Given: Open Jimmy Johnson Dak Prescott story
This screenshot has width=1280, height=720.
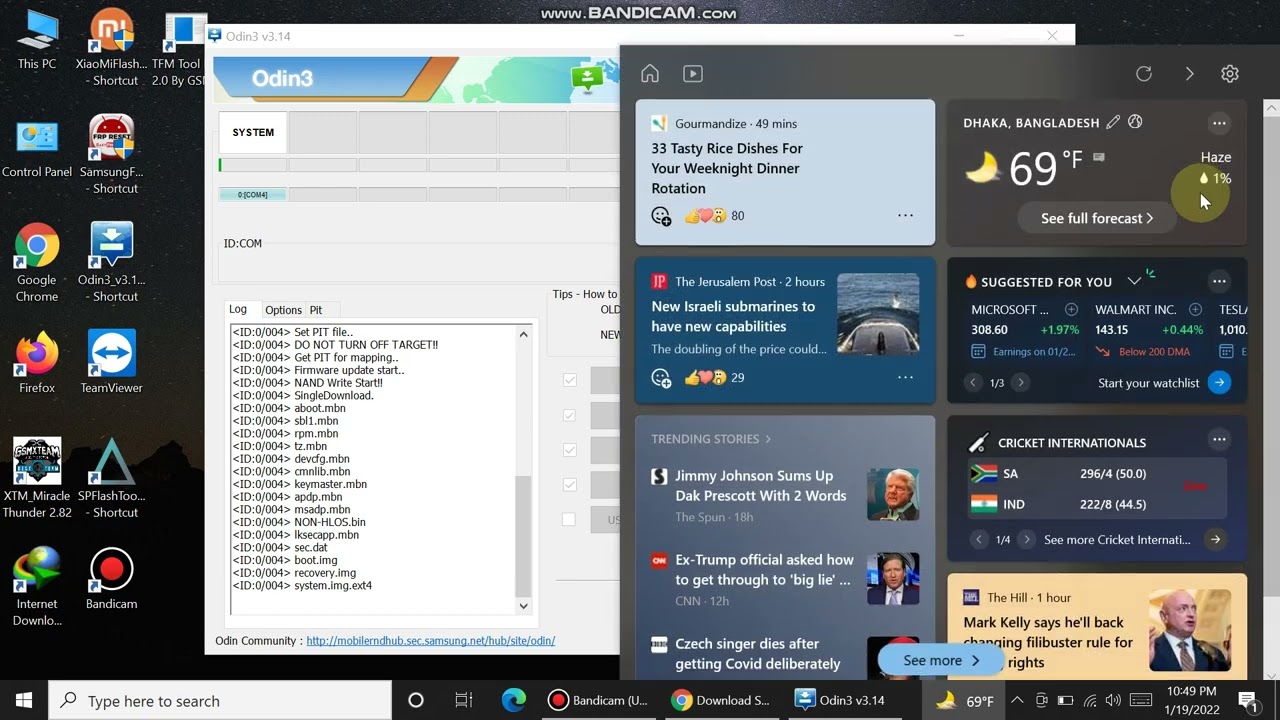Looking at the screenshot, I should click(x=761, y=486).
